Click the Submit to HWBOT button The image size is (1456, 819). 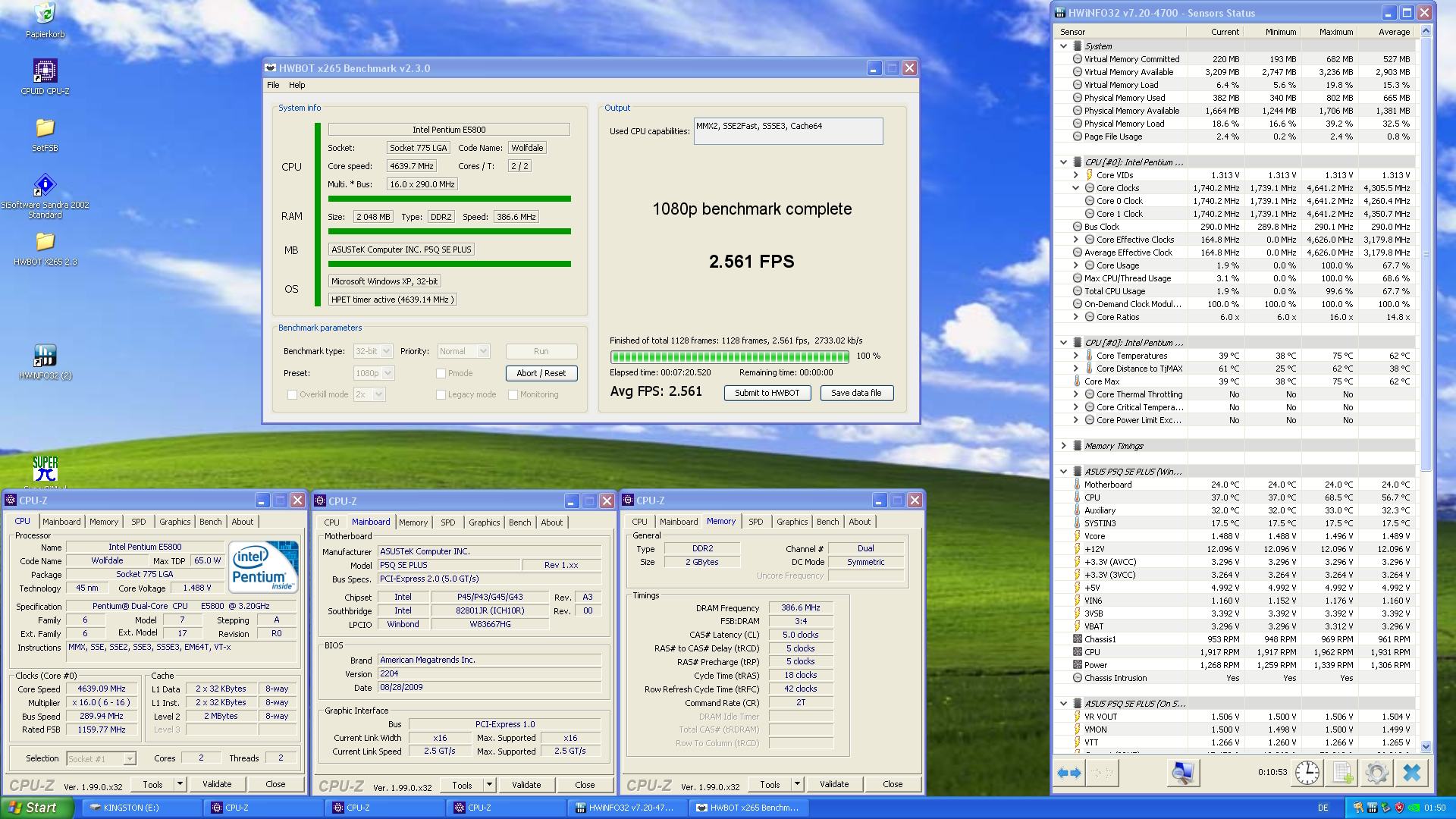(x=767, y=393)
